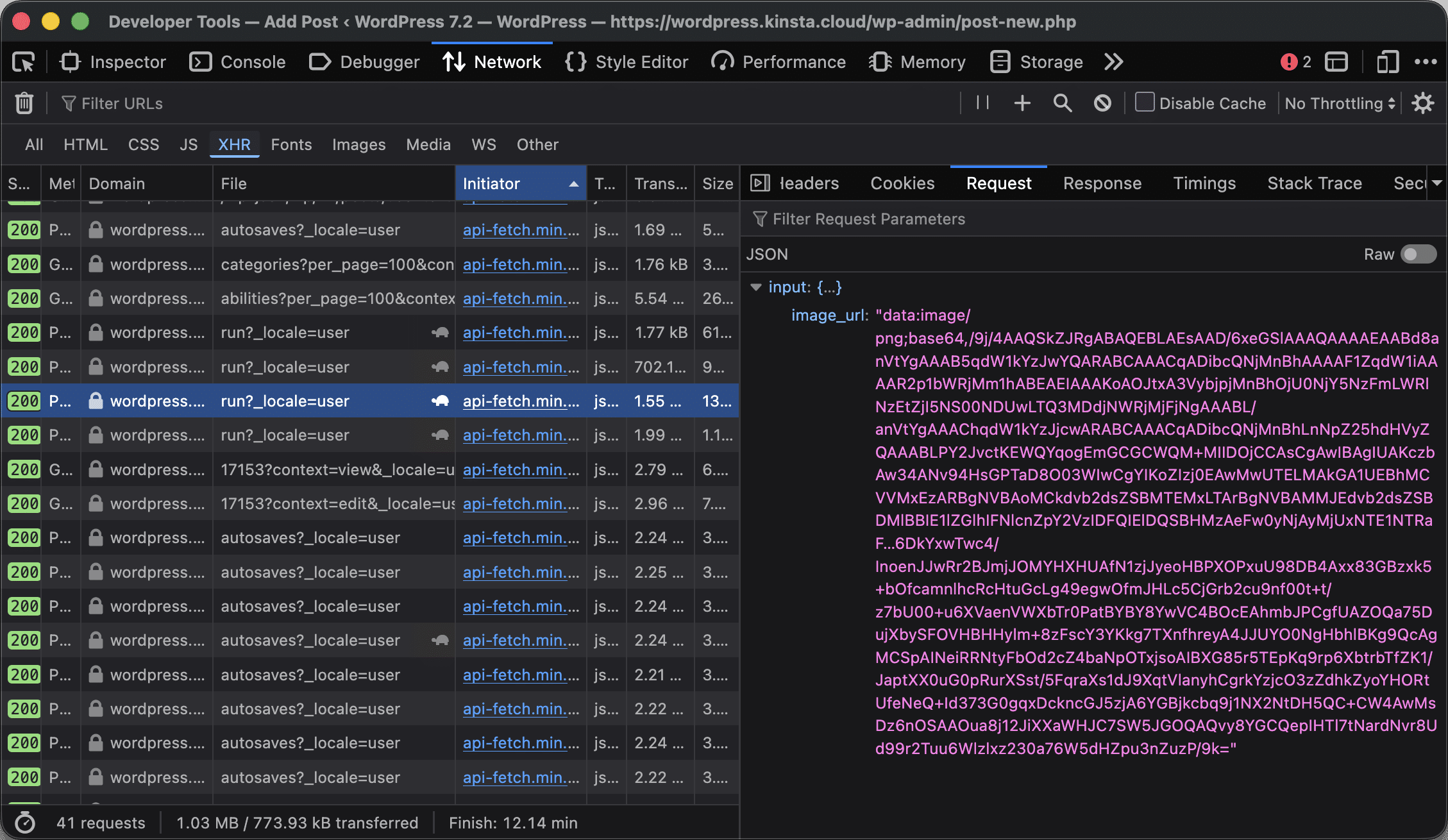This screenshot has height=840, width=1448.
Task: Sort by the Size column header
Action: 717,183
